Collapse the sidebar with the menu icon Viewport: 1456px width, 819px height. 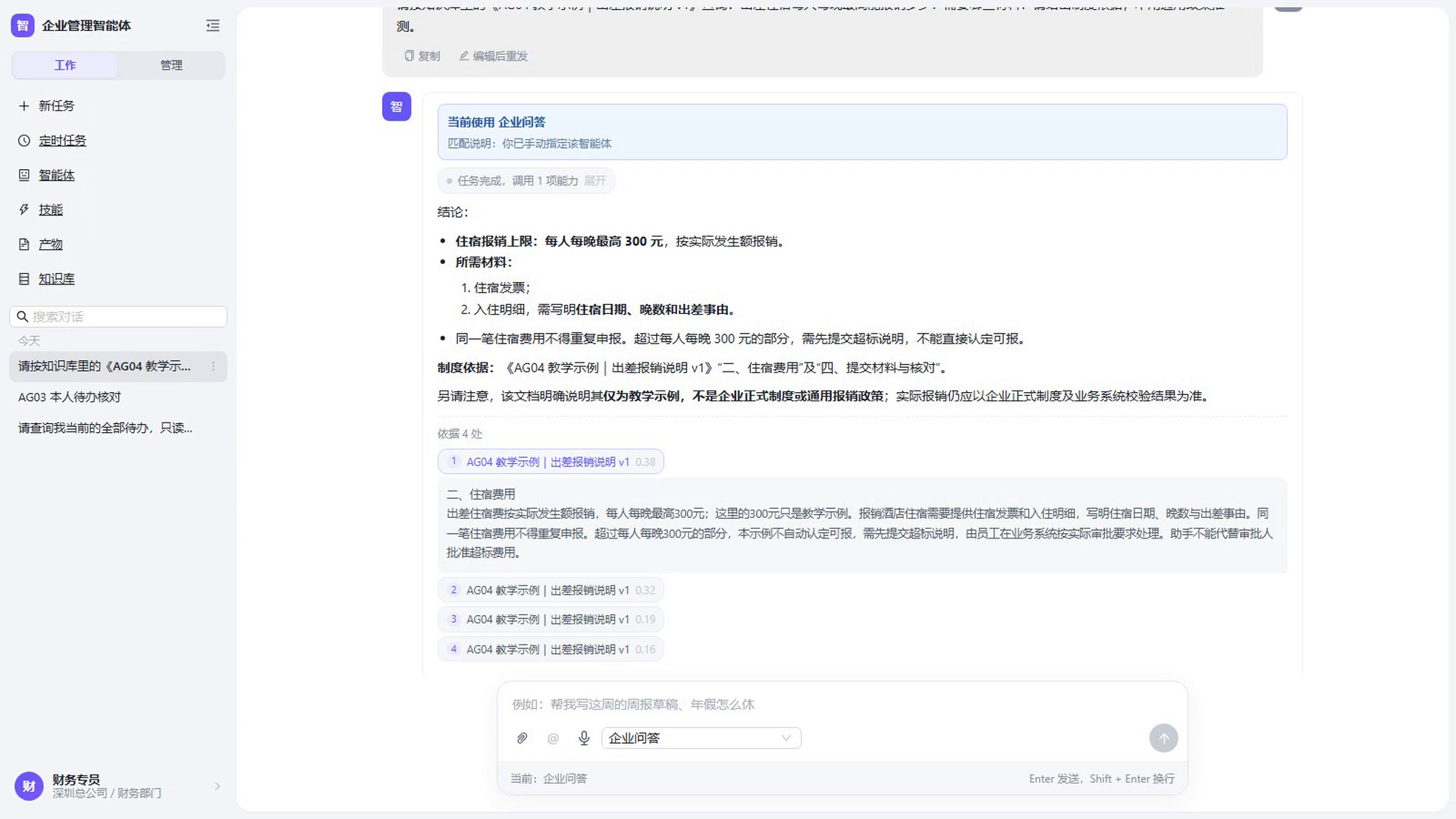click(213, 26)
